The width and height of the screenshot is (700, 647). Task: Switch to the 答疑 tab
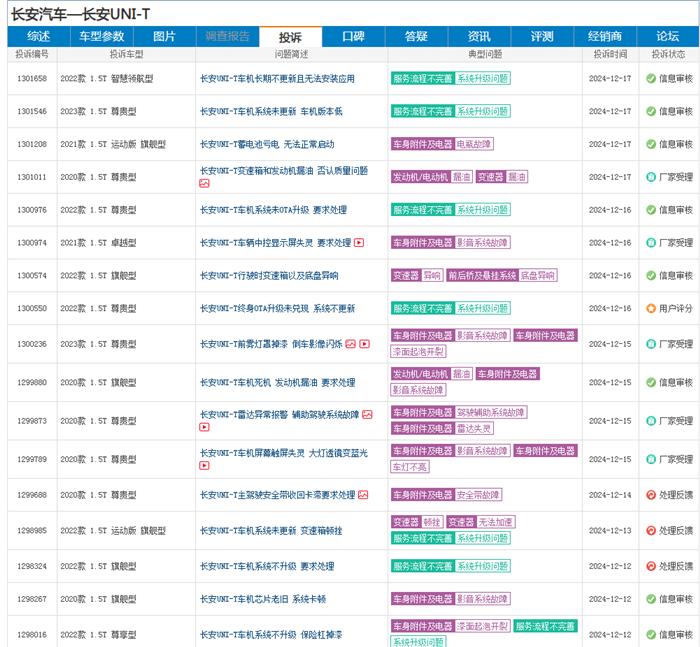(x=416, y=37)
